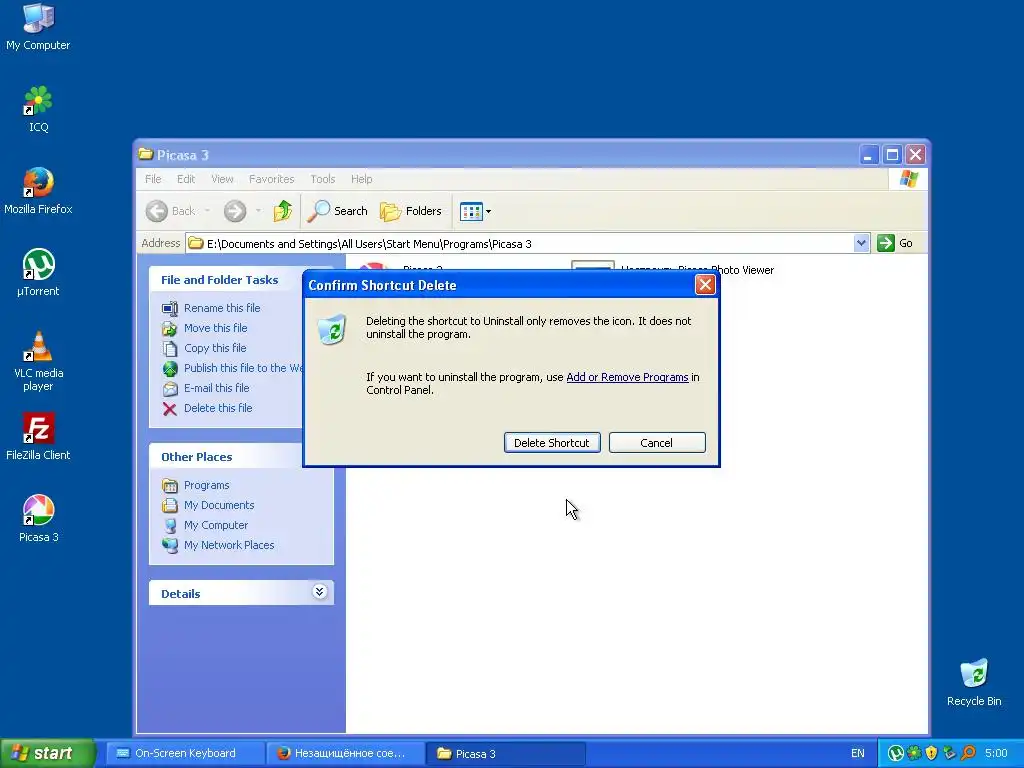Open Mozilla Firefox desktop shortcut
The image size is (1024, 768).
(x=38, y=191)
